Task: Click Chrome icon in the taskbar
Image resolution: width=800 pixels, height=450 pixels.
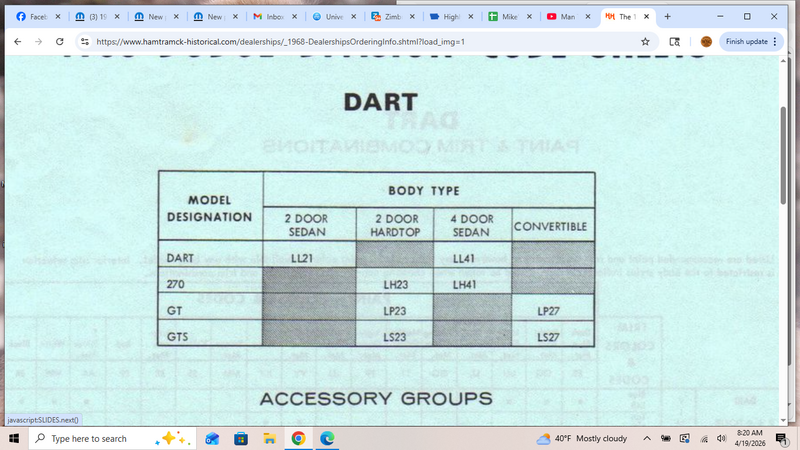Action: 298,438
